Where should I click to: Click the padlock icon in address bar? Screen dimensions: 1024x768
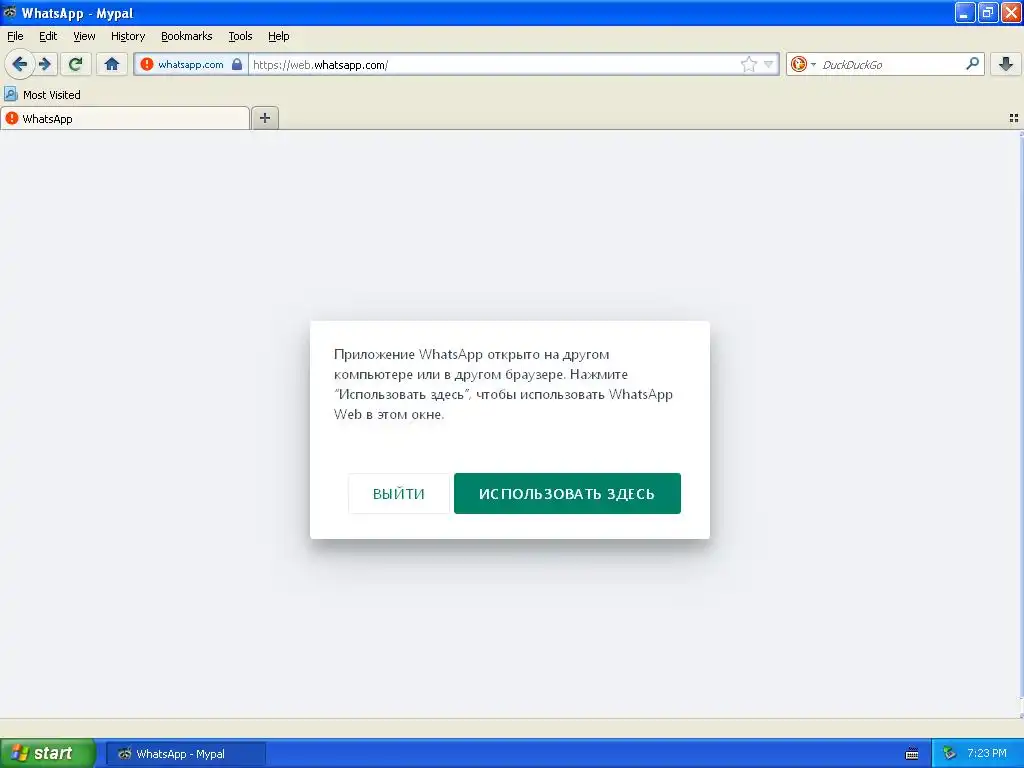click(237, 64)
